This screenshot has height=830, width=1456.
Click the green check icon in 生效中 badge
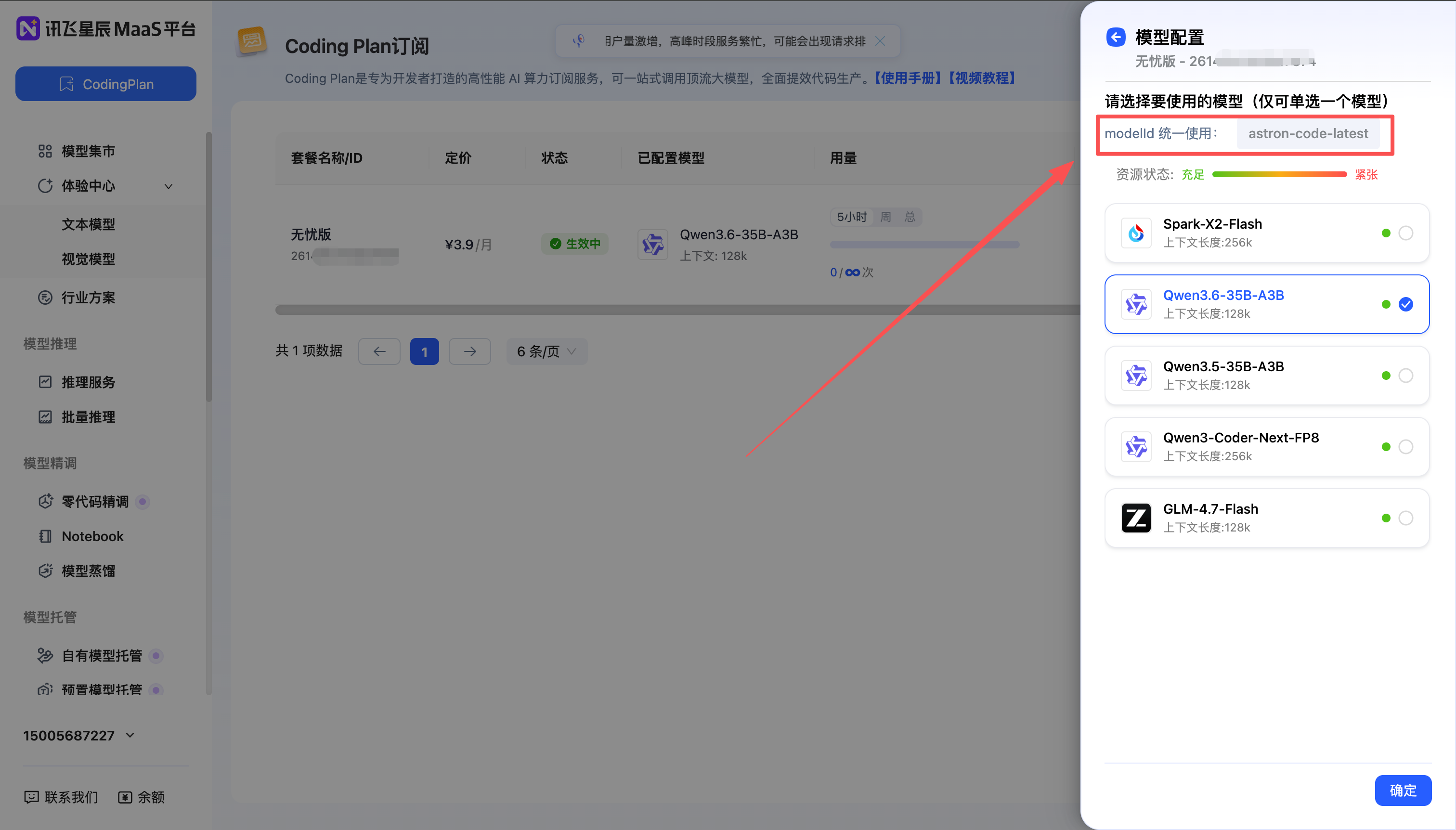pyautogui.click(x=555, y=244)
